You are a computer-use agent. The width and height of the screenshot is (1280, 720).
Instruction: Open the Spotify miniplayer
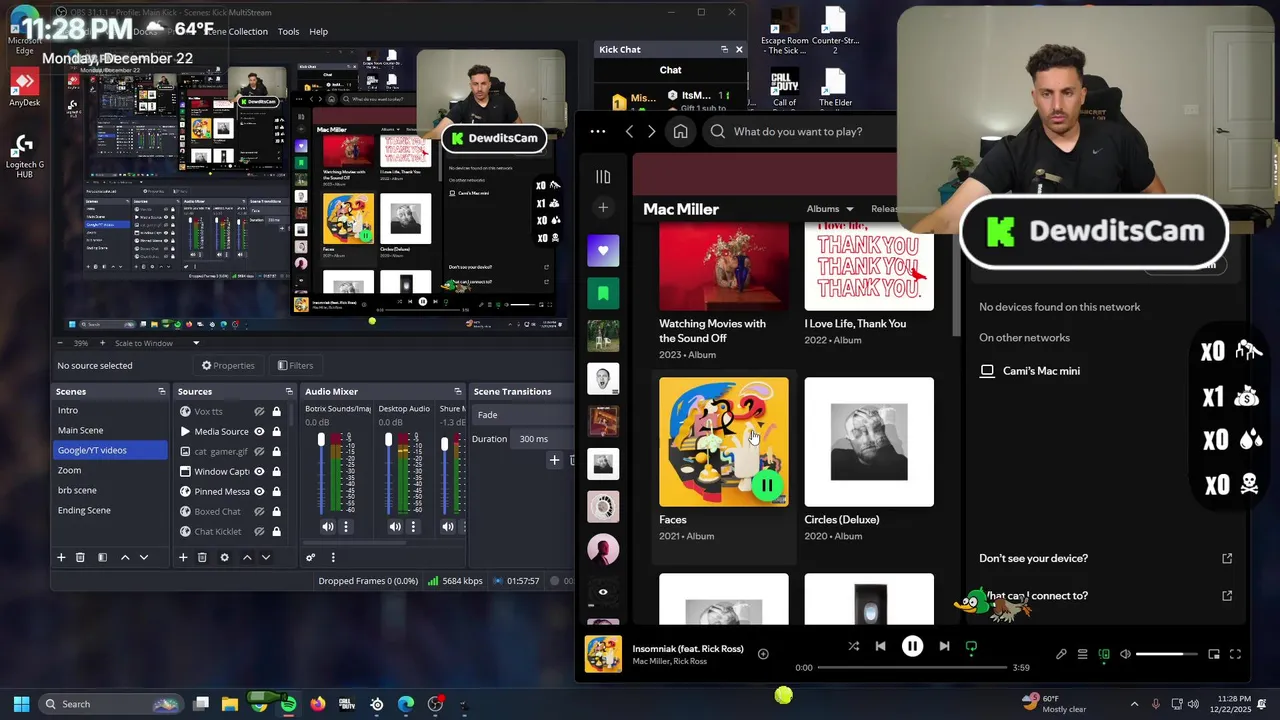click(x=1214, y=654)
